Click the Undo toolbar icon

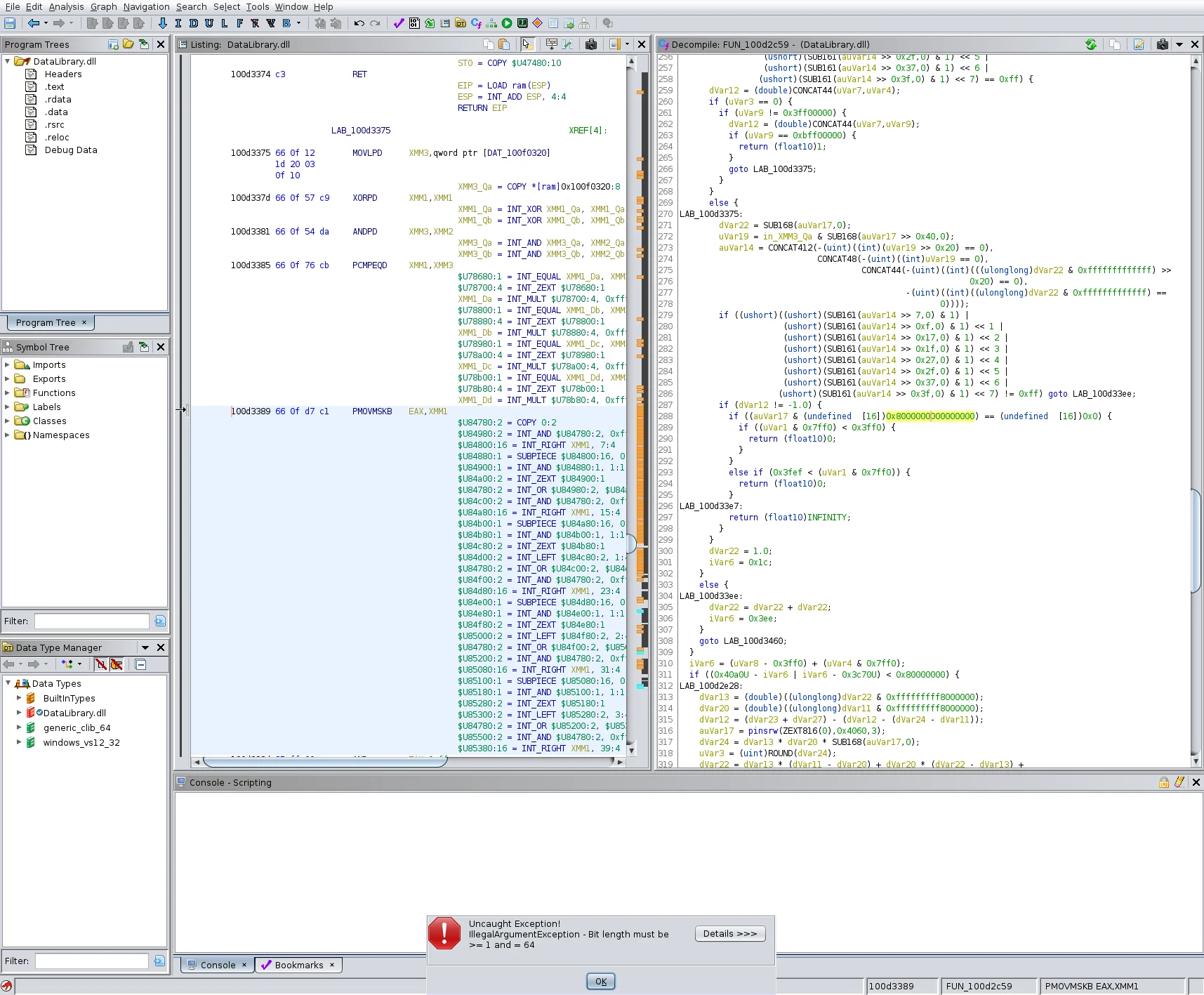[359, 23]
